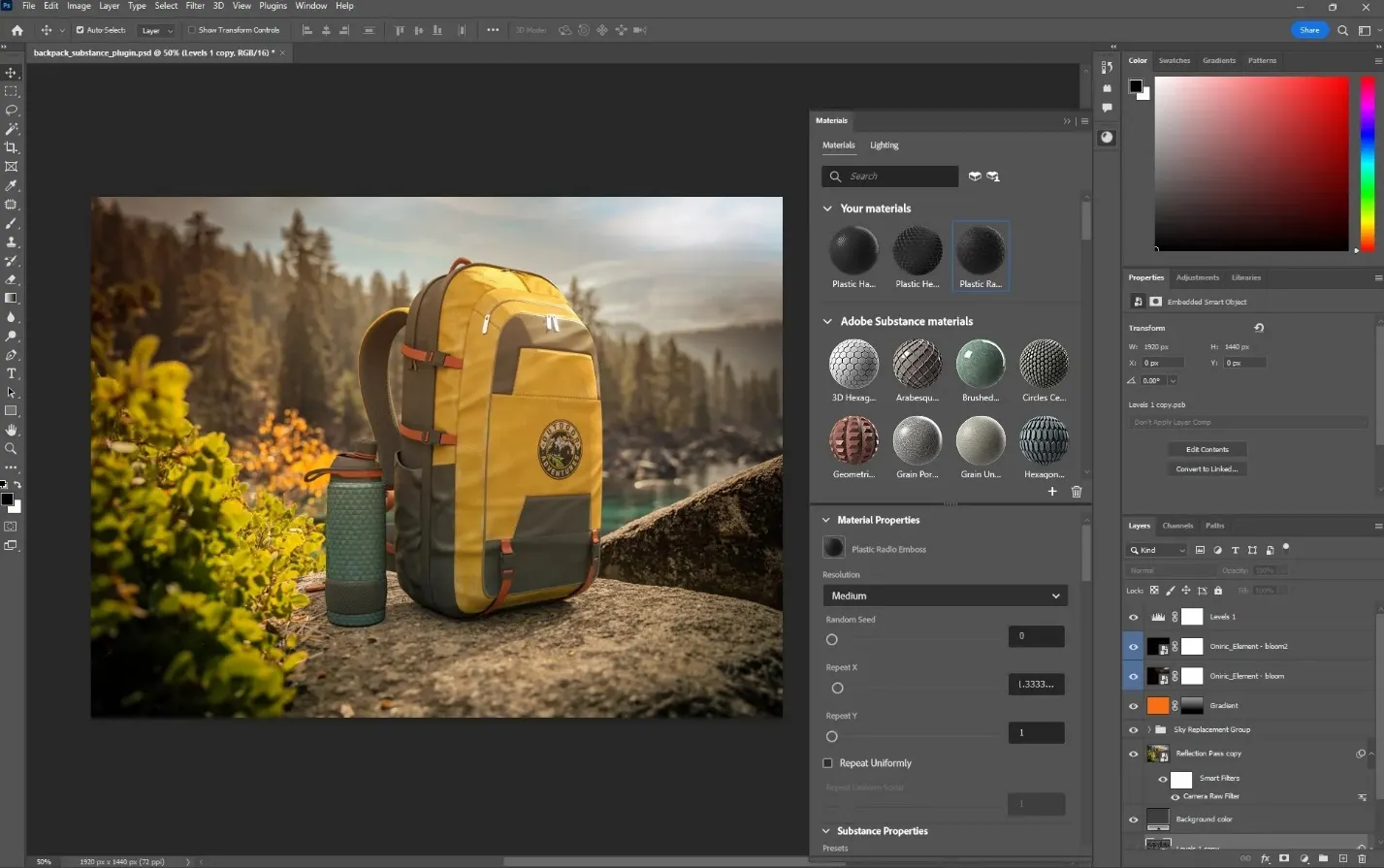Open the Filter menu
1384x868 pixels.
[195, 6]
